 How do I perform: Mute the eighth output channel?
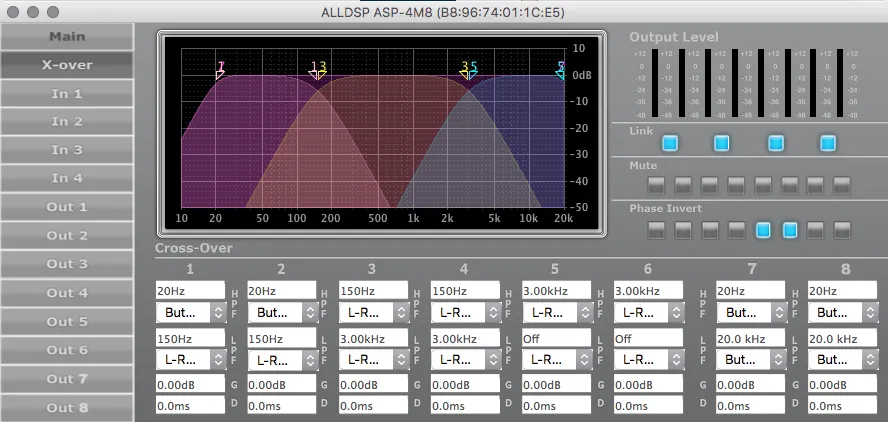pyautogui.click(x=842, y=185)
